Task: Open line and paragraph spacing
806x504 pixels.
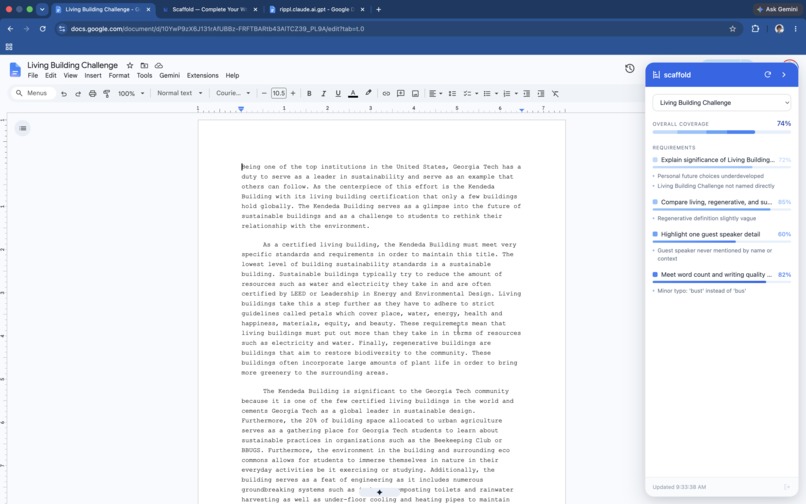Action: [452, 94]
